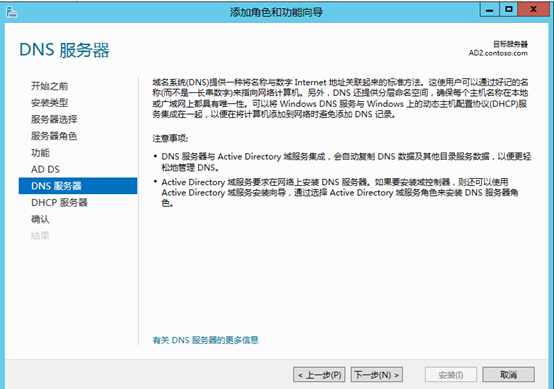554x389 pixels.
Task: Click the 上一步(P) button
Action: pos(319,375)
